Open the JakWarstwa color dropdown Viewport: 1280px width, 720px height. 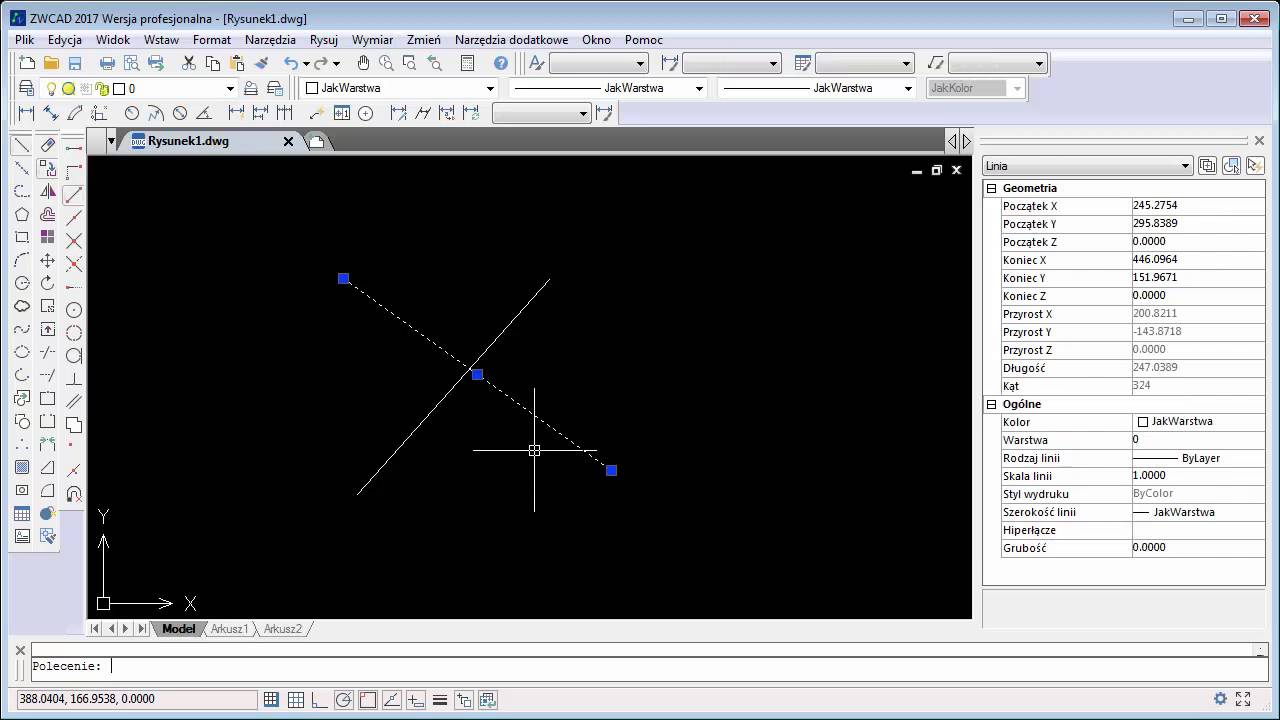(x=490, y=88)
